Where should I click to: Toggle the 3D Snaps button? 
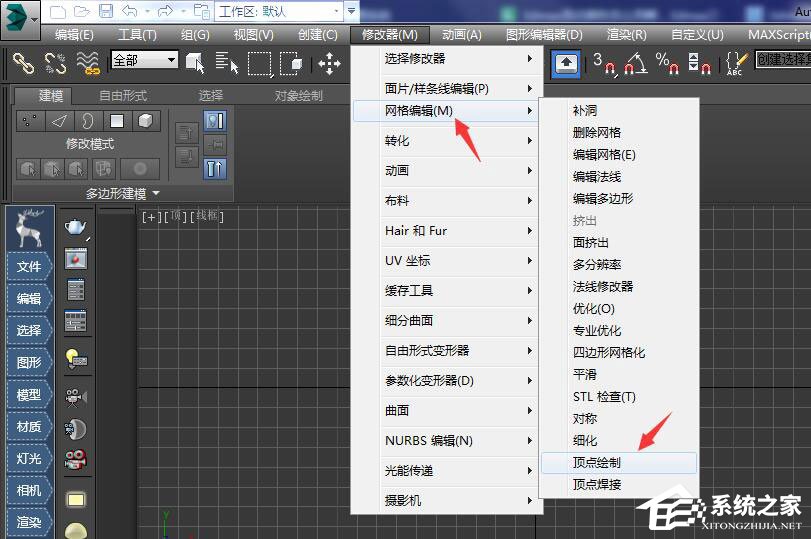[x=603, y=63]
